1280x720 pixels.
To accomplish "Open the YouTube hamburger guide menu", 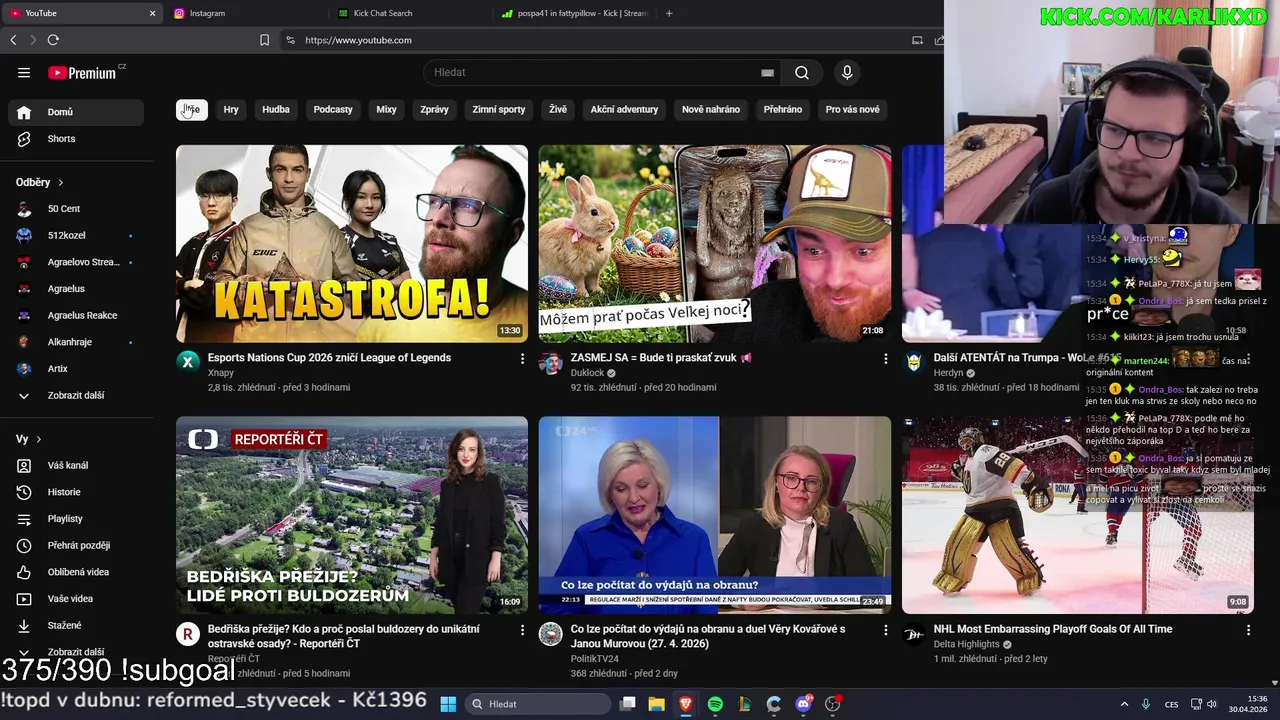I will pyautogui.click(x=24, y=72).
